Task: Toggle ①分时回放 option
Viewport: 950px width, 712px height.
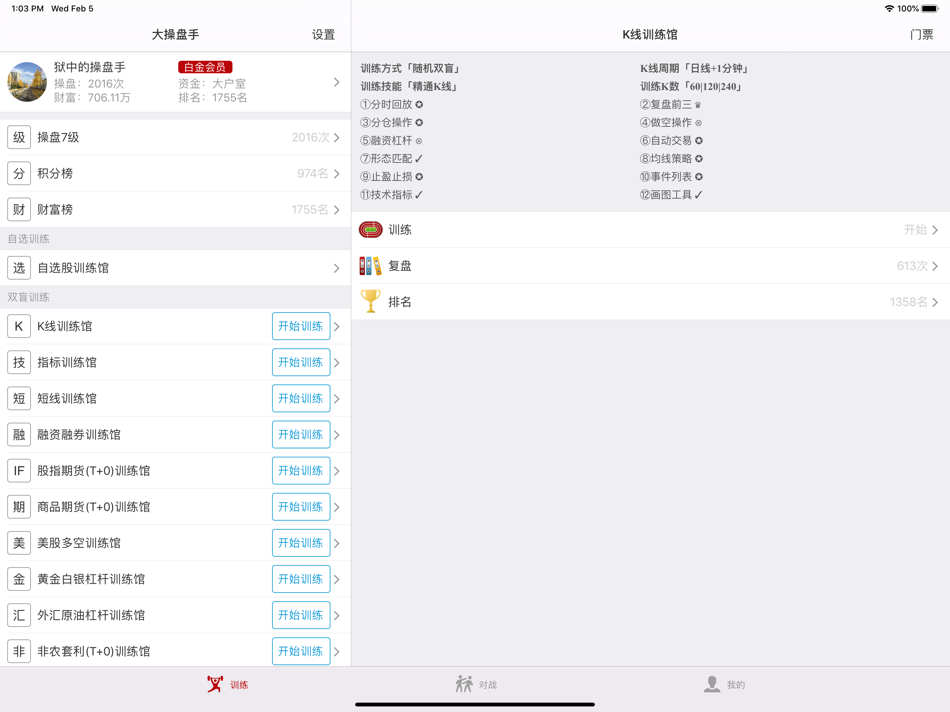Action: 391,104
